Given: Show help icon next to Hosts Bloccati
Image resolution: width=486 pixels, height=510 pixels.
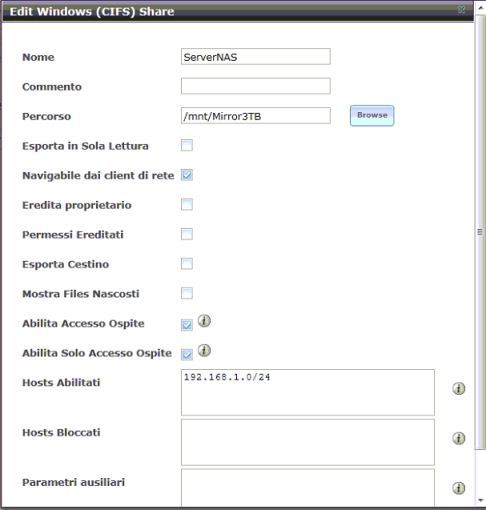Looking at the screenshot, I should coord(459,438).
